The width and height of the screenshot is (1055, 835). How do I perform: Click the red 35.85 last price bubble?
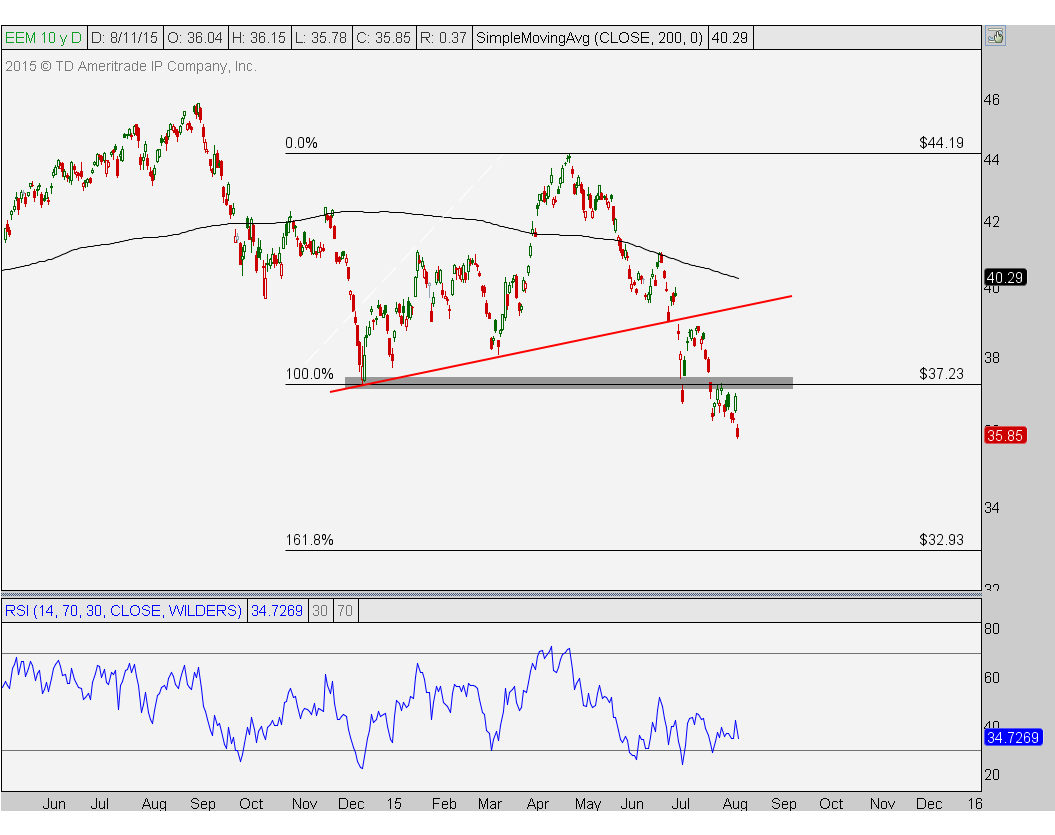coord(1005,435)
